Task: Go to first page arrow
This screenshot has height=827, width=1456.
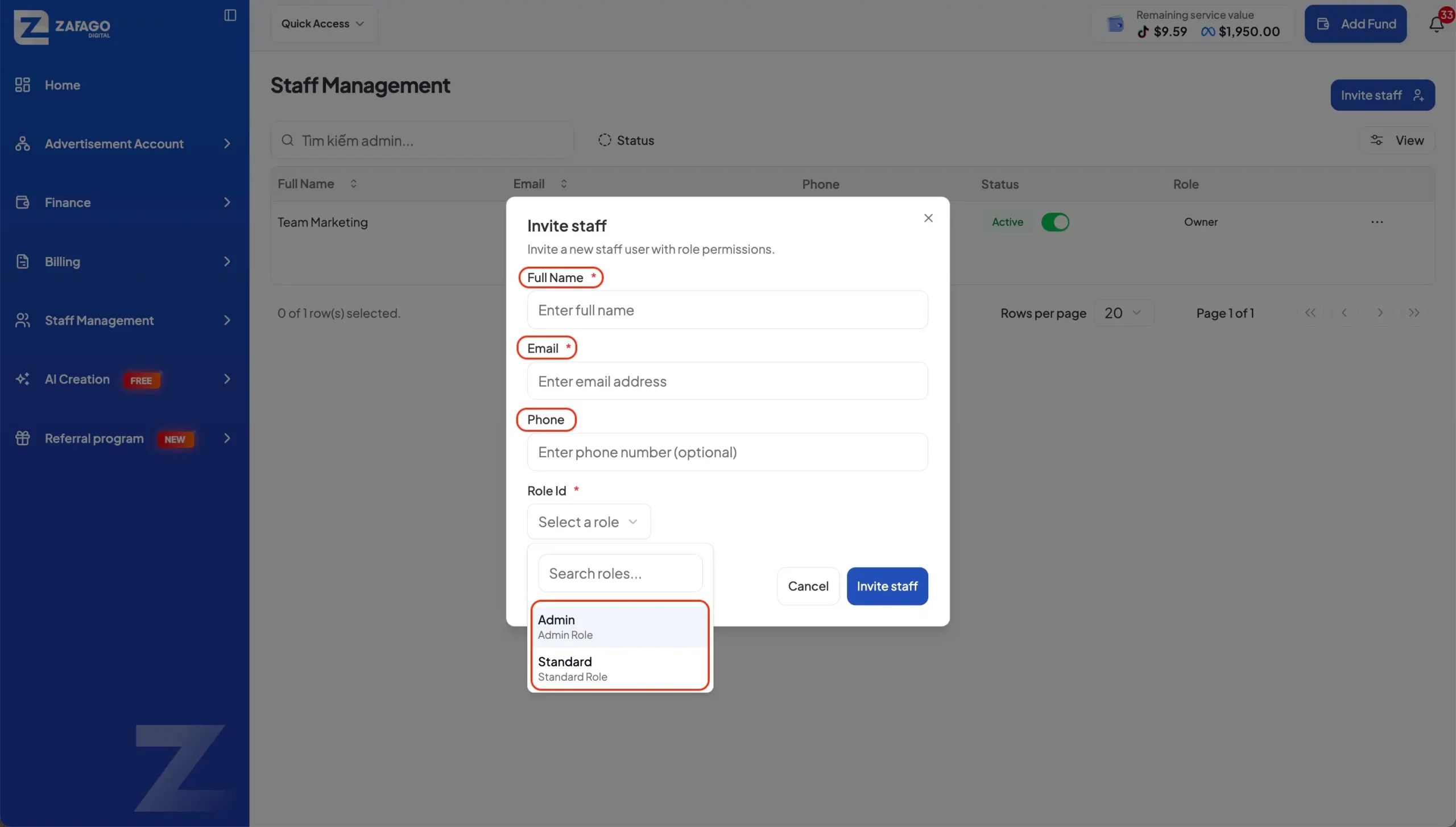Action: [x=1310, y=313]
